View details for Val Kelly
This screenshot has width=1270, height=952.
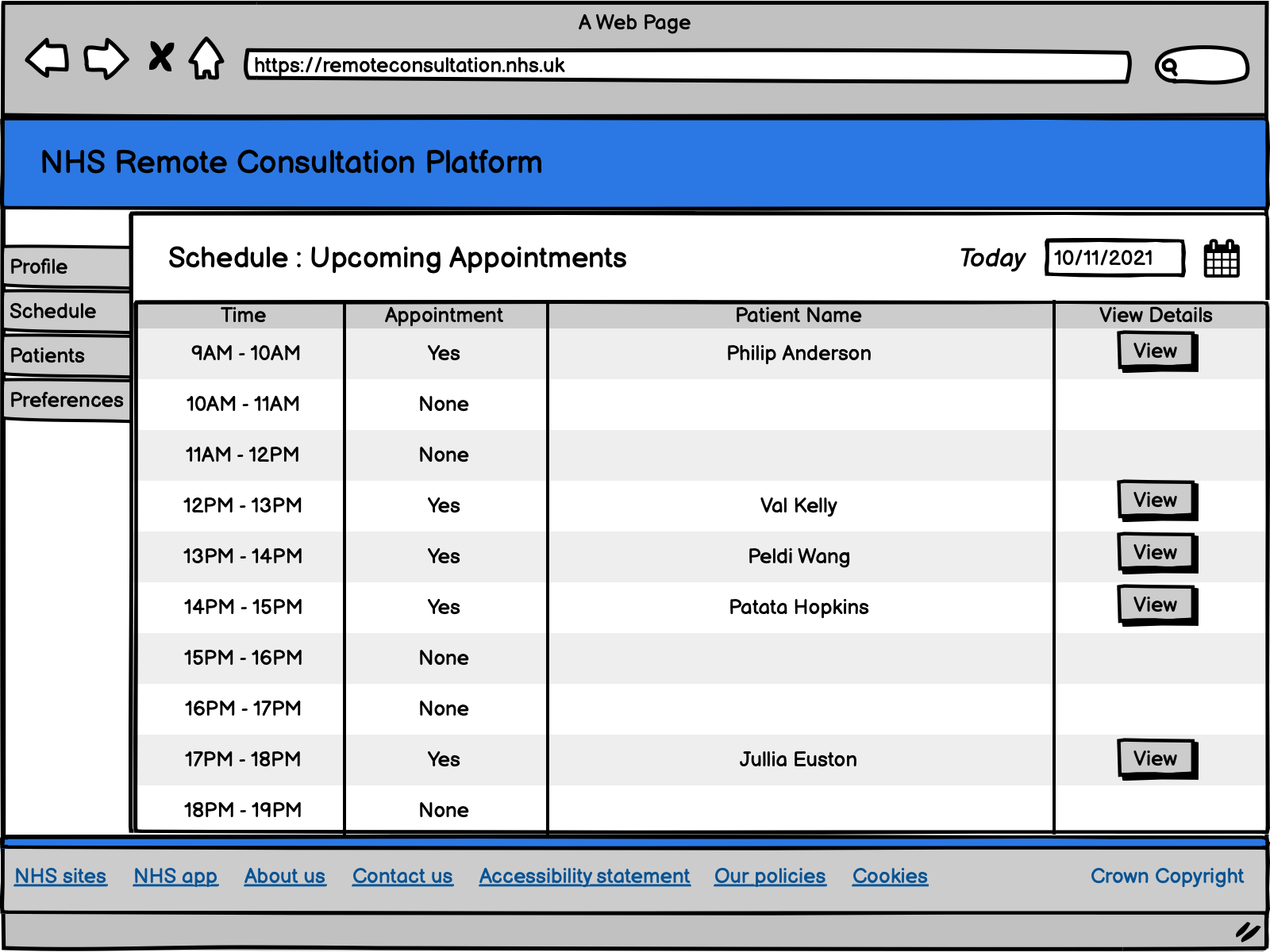(x=1157, y=501)
